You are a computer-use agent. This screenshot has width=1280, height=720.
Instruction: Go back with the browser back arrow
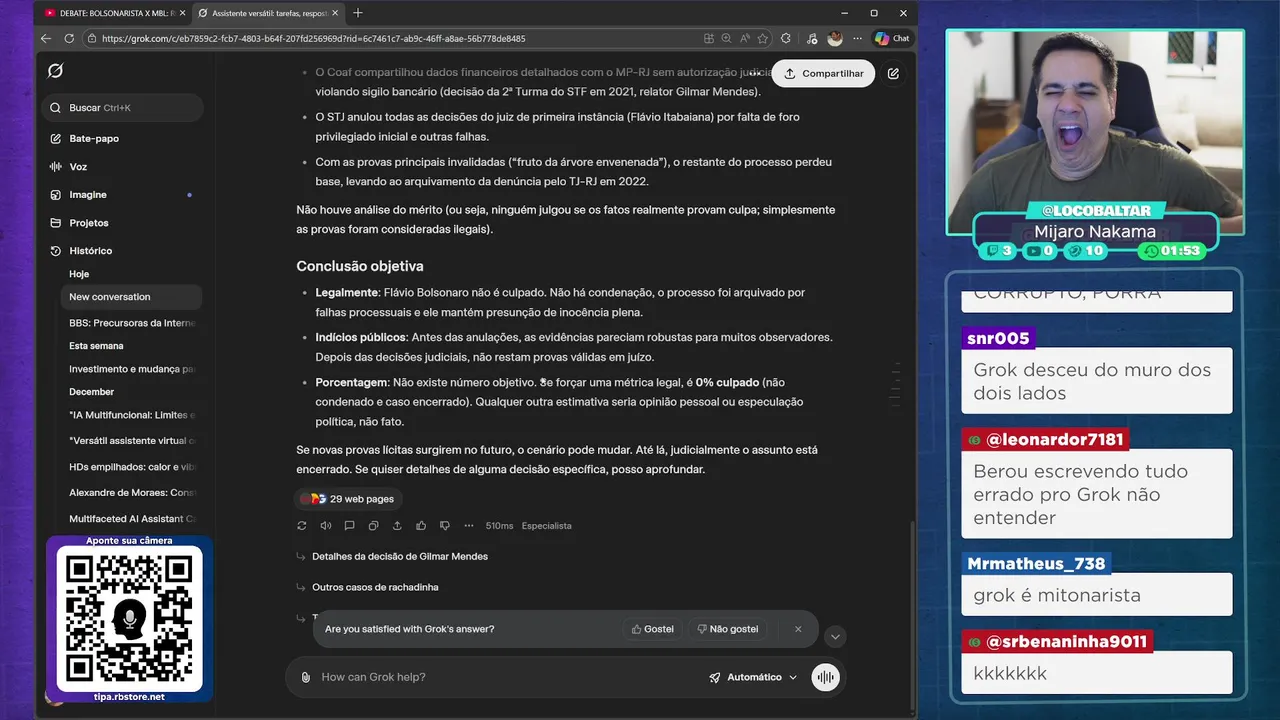pos(46,38)
